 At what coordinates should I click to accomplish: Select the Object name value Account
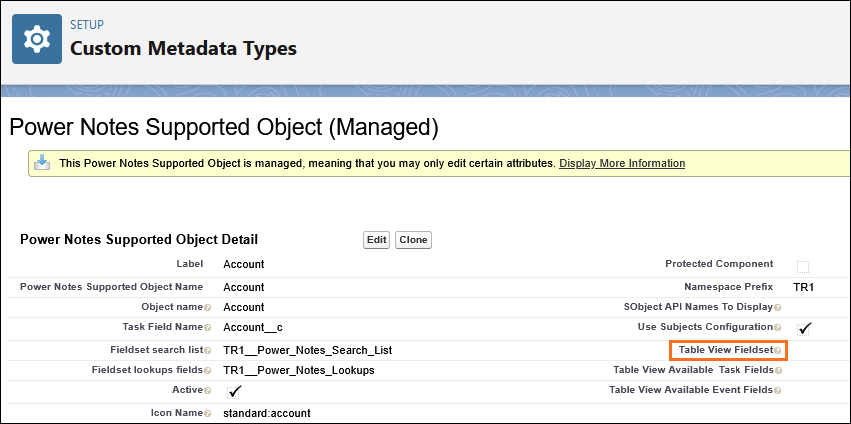[244, 307]
